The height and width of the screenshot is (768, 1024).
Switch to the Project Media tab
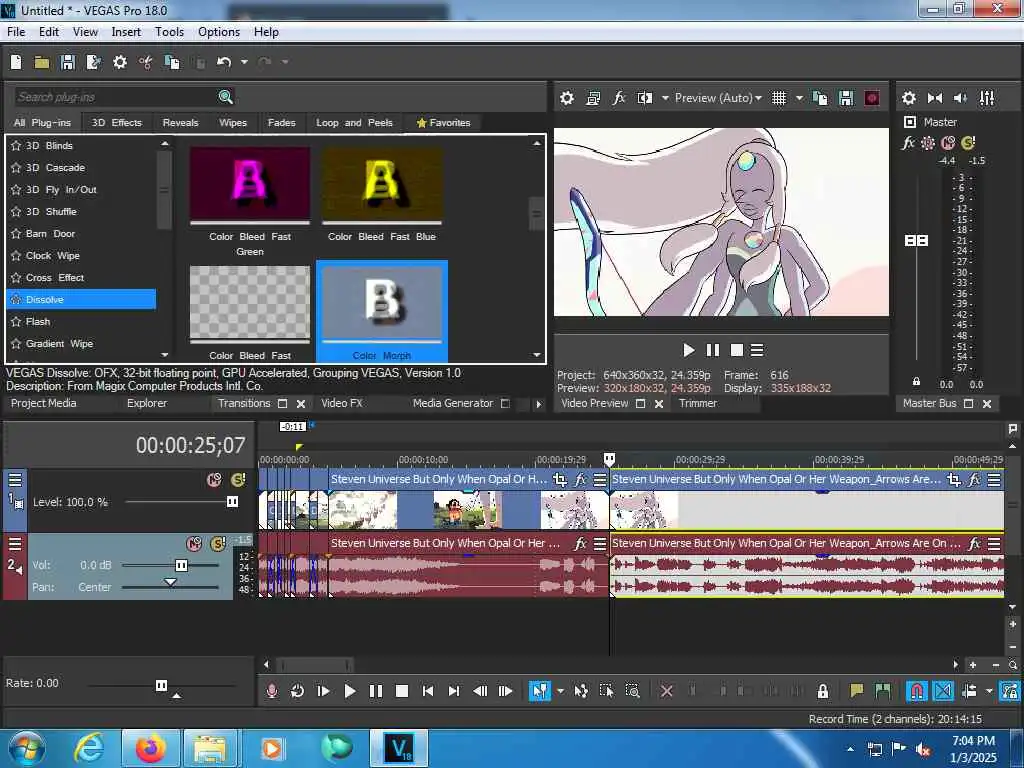point(44,403)
